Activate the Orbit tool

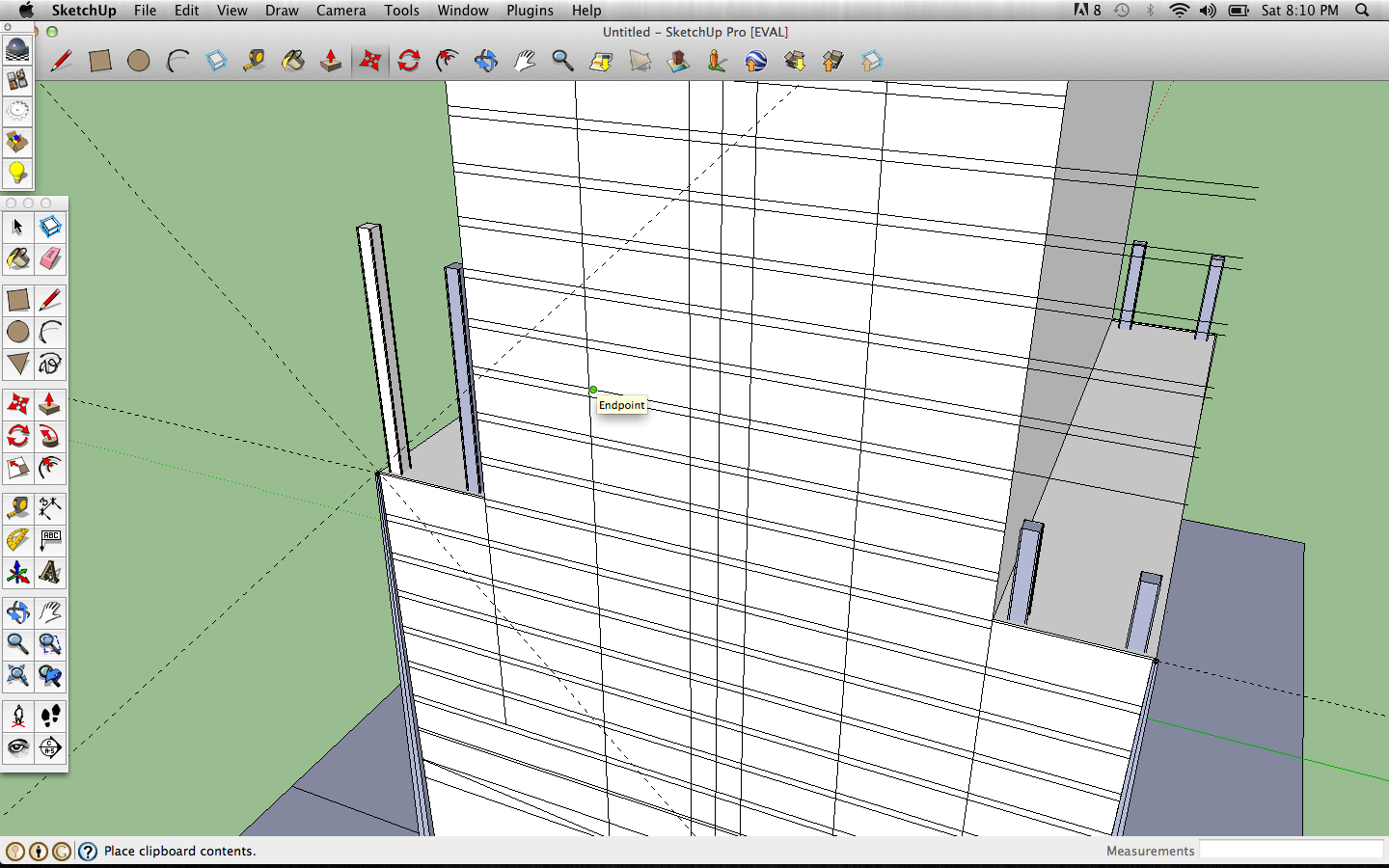click(x=17, y=611)
